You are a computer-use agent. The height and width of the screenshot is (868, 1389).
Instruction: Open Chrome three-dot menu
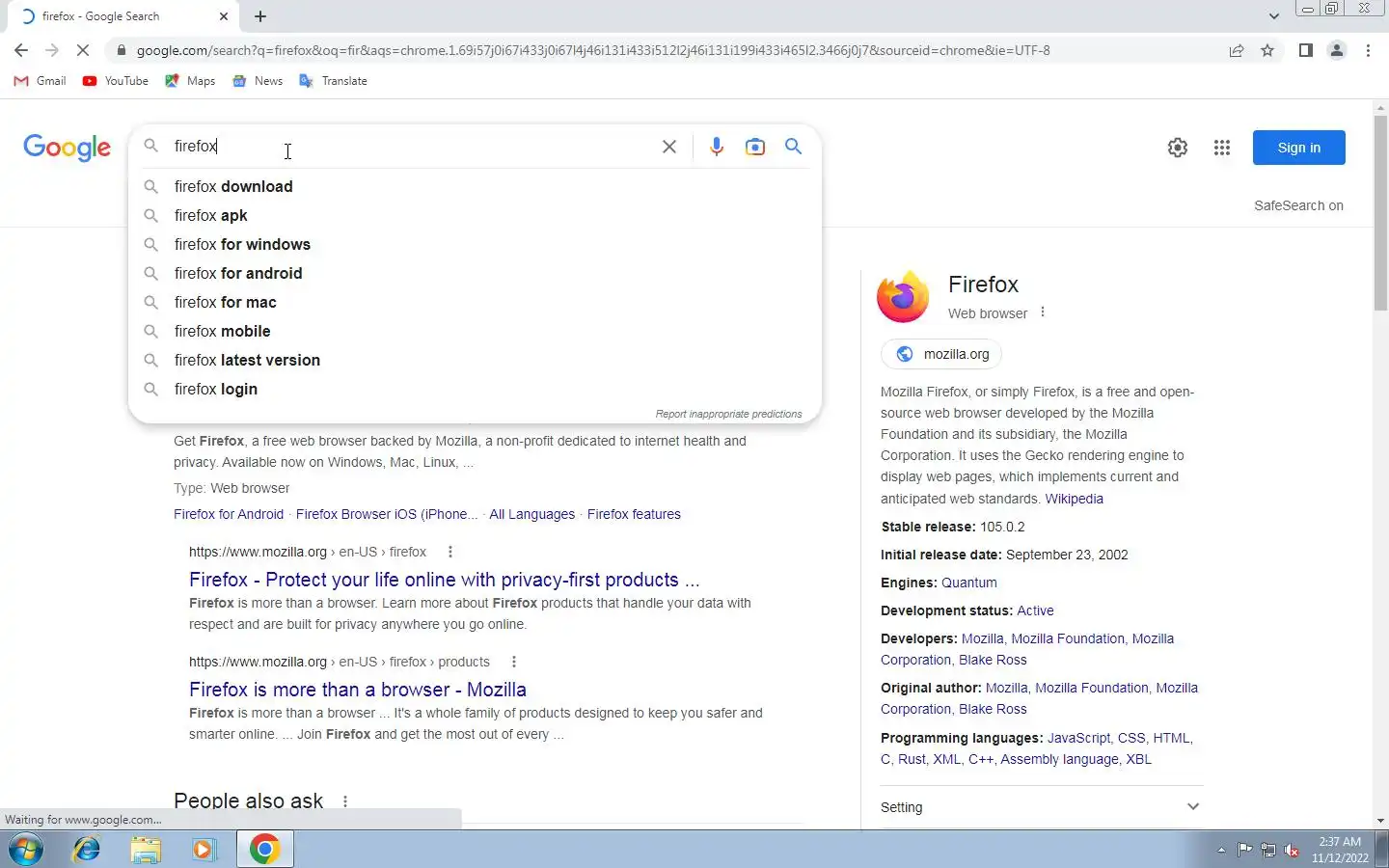click(x=1368, y=50)
